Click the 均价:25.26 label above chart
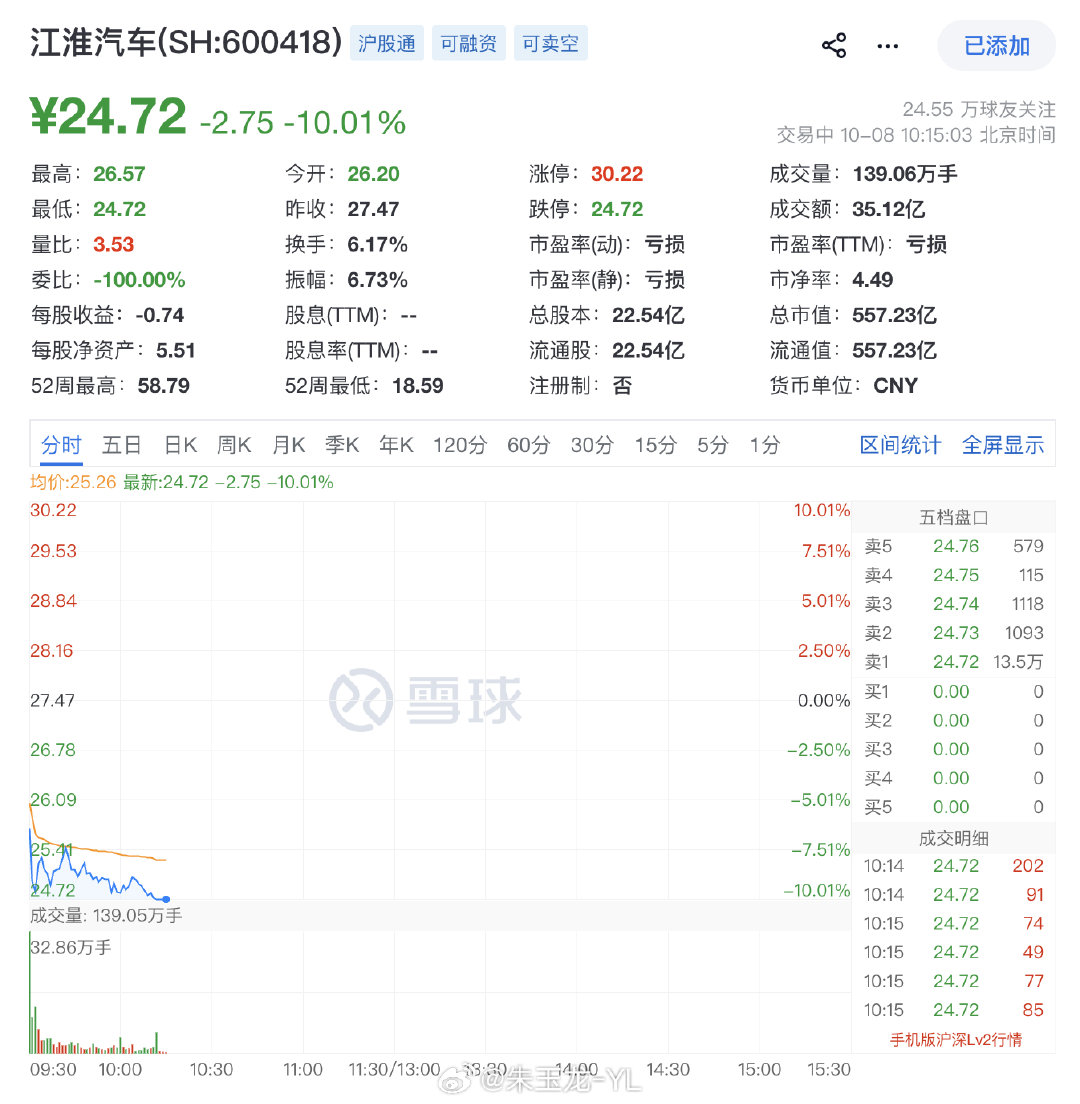Image resolution: width=1080 pixels, height=1104 pixels. point(73,482)
